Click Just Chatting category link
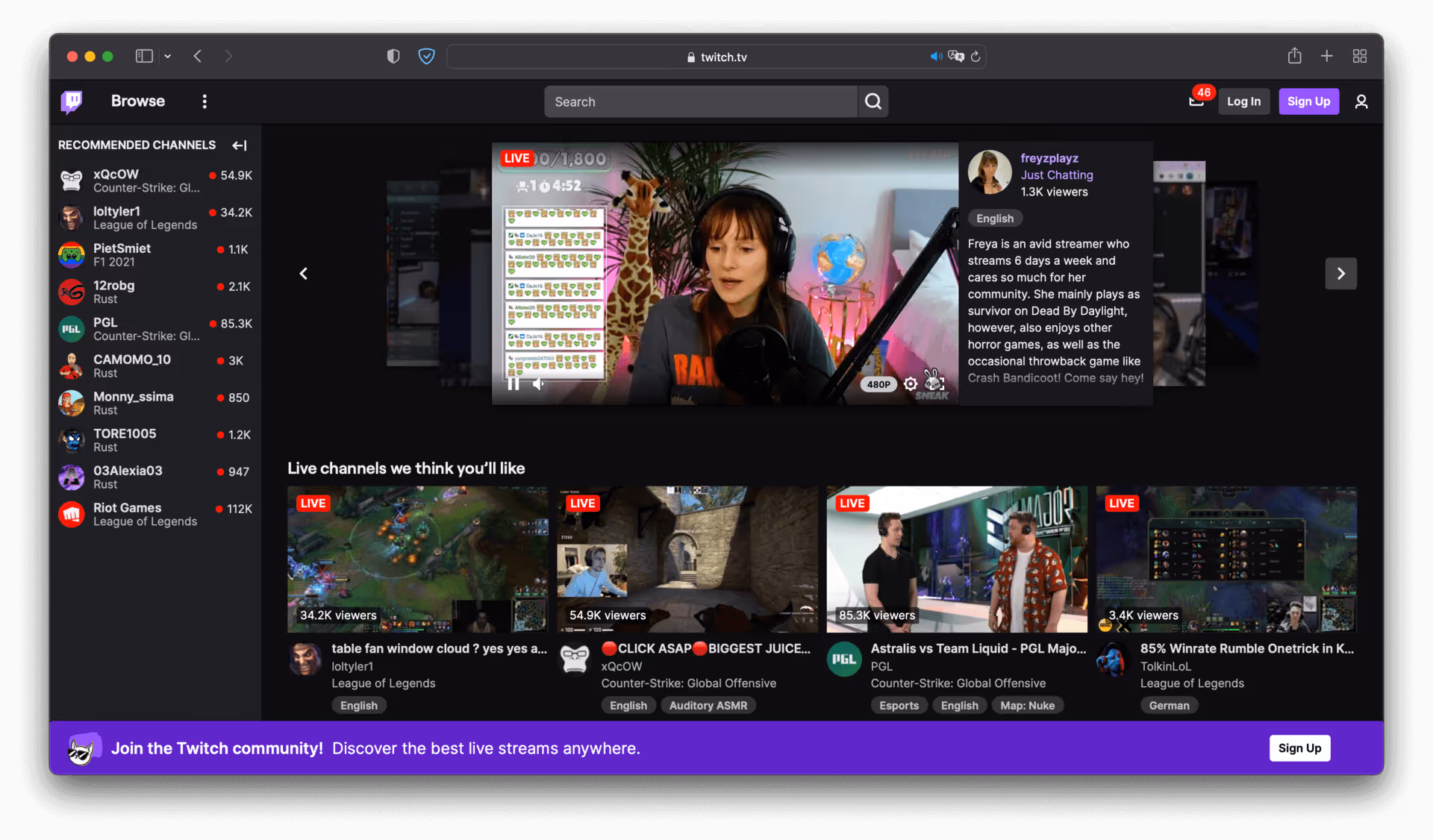The height and width of the screenshot is (840, 1433). [x=1057, y=175]
